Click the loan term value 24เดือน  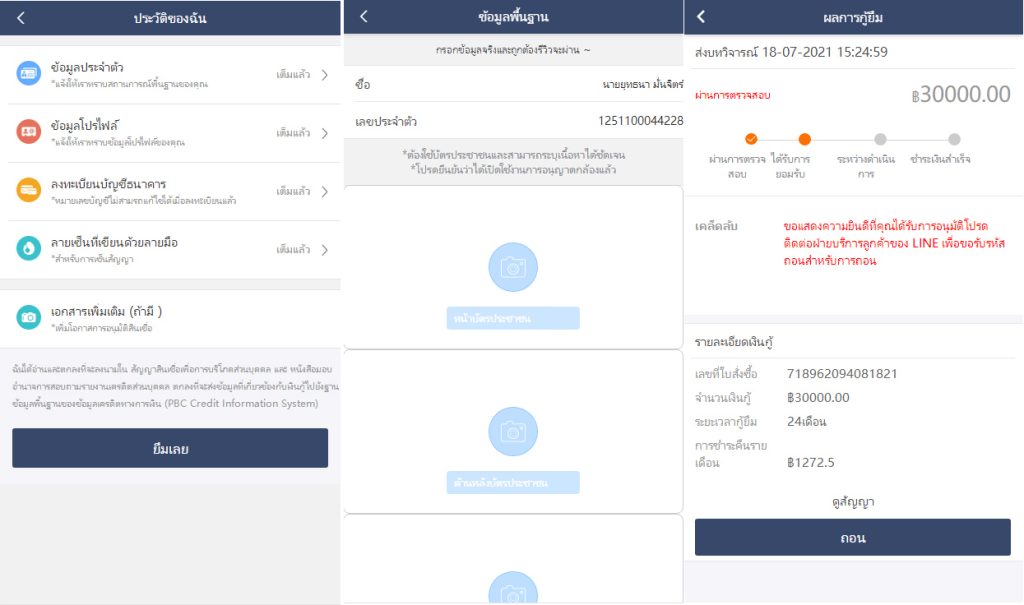click(x=807, y=421)
